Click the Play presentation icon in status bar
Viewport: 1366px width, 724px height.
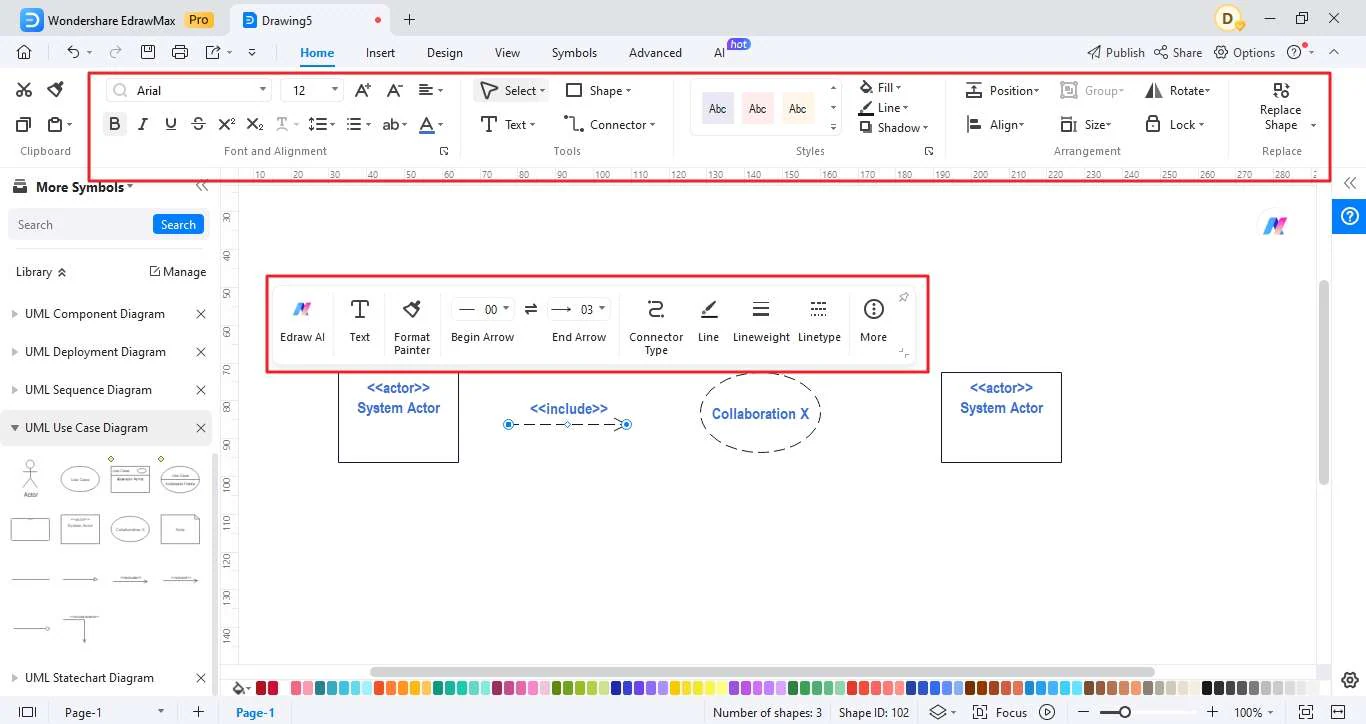pos(1047,712)
